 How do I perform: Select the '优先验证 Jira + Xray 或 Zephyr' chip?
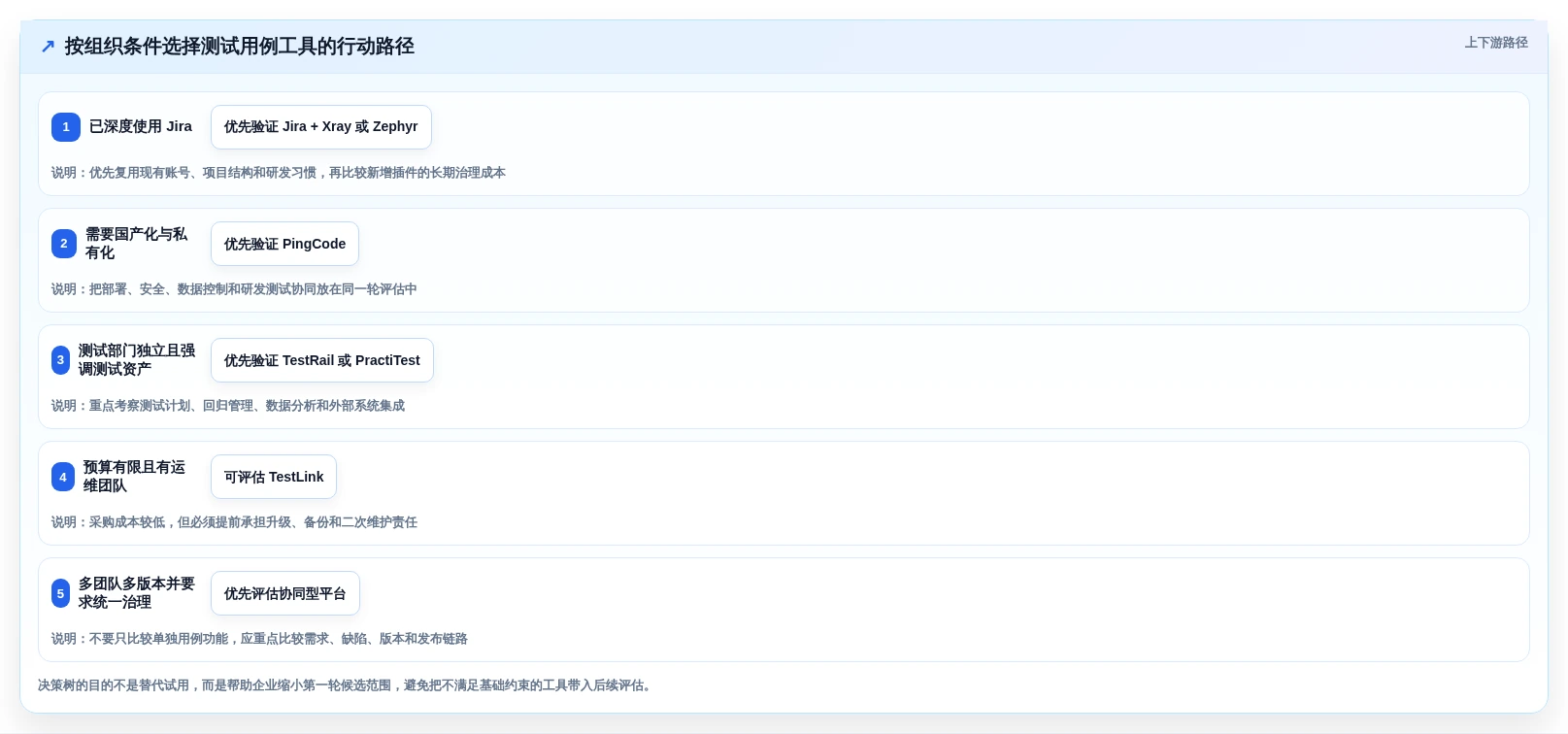pyautogui.click(x=321, y=127)
